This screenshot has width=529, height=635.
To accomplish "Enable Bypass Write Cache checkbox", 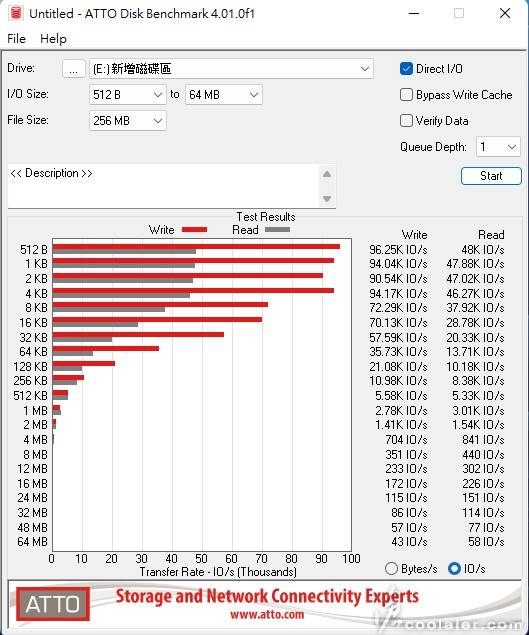I will click(x=406, y=94).
